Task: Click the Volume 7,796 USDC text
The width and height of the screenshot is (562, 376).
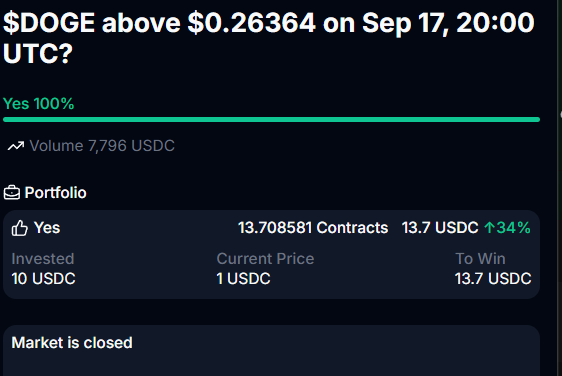Action: pyautogui.click(x=102, y=146)
